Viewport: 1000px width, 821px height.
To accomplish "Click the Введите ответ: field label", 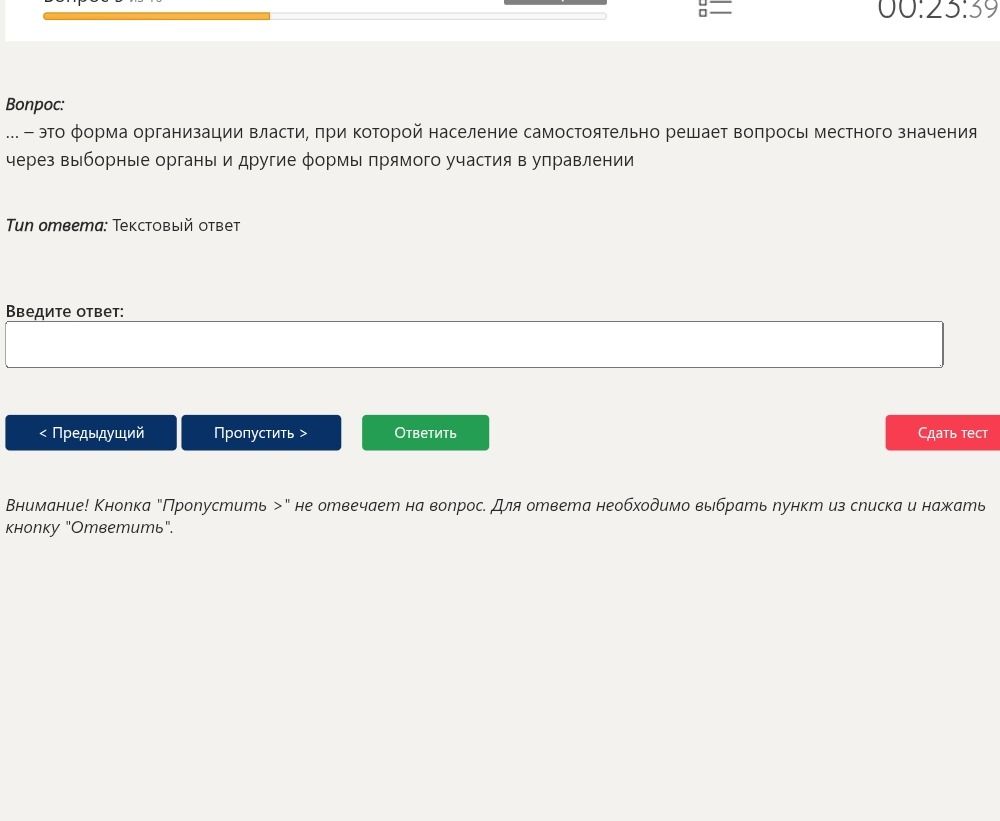I will (64, 311).
